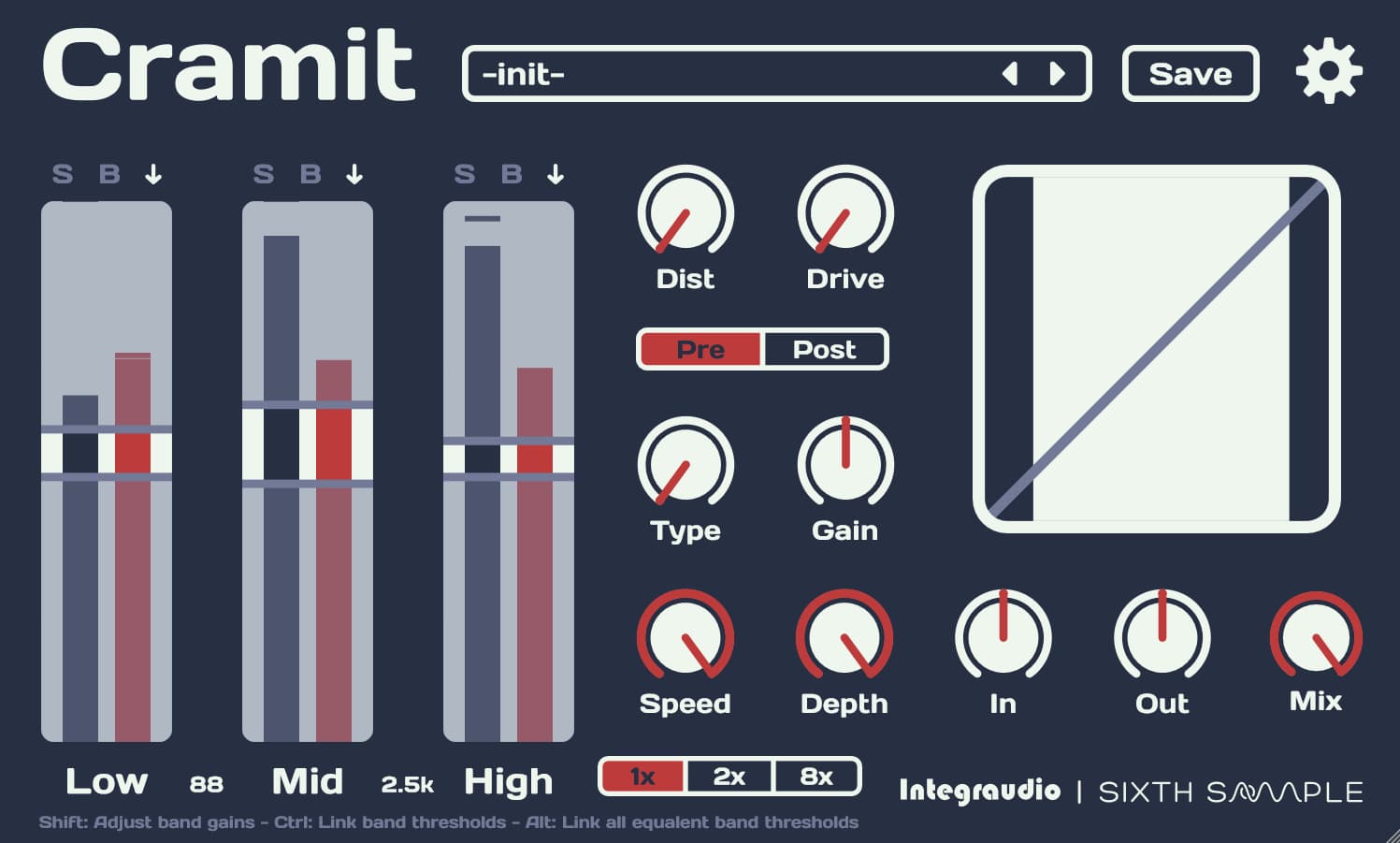Screen dimensions: 1400x843
Task: Select Pre distortion mode
Action: coord(701,350)
